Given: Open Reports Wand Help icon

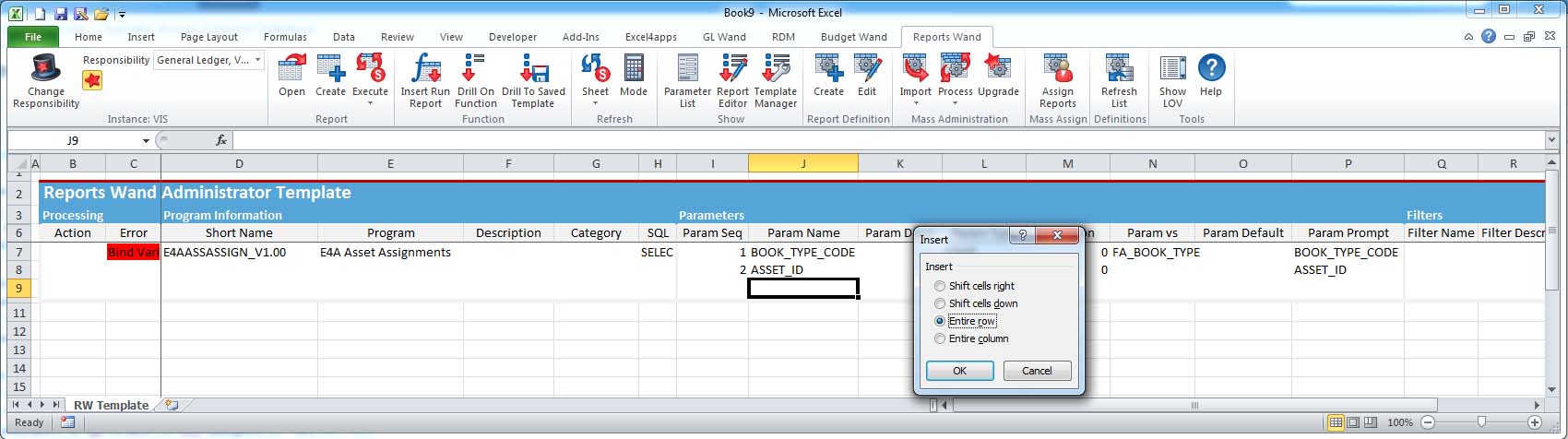Looking at the screenshot, I should tap(1211, 67).
